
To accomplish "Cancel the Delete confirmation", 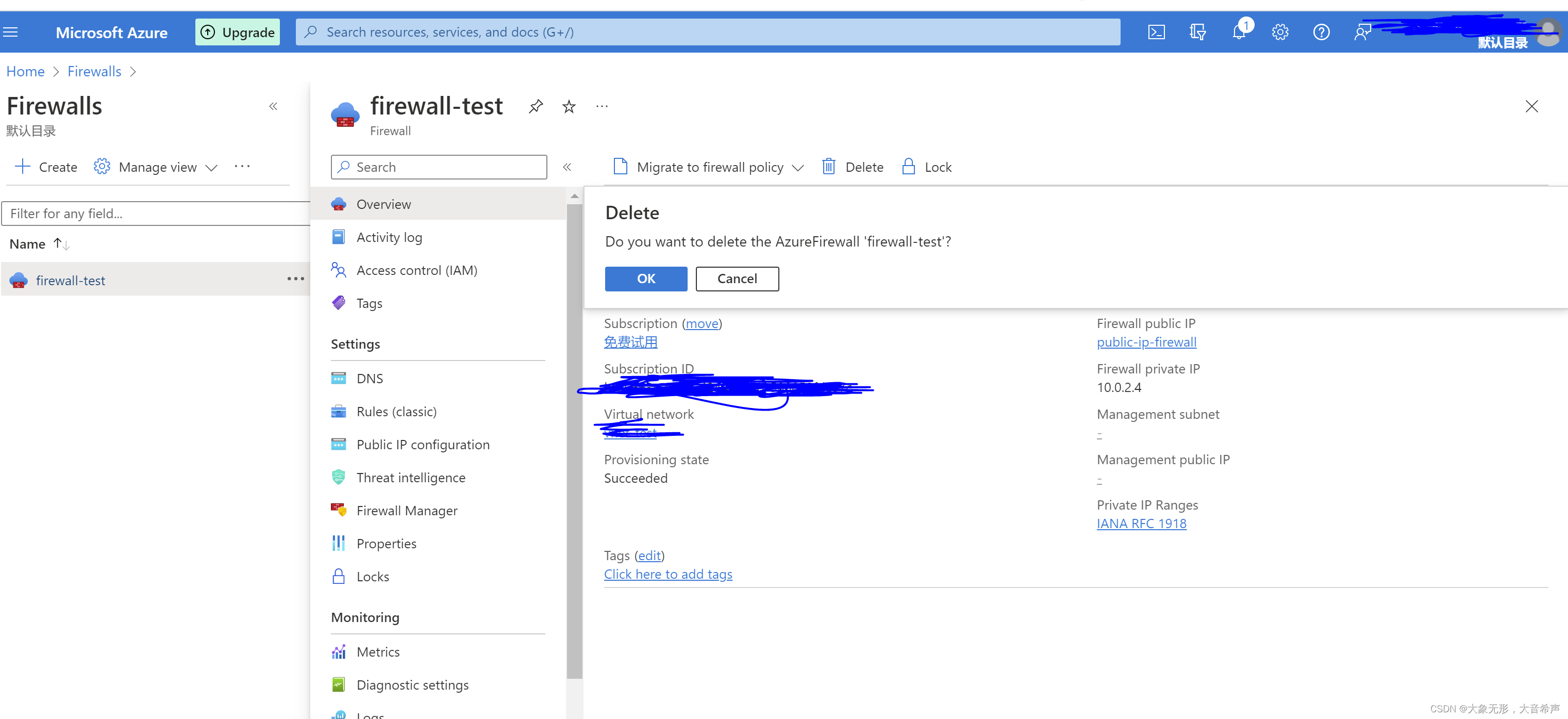I will [x=737, y=279].
